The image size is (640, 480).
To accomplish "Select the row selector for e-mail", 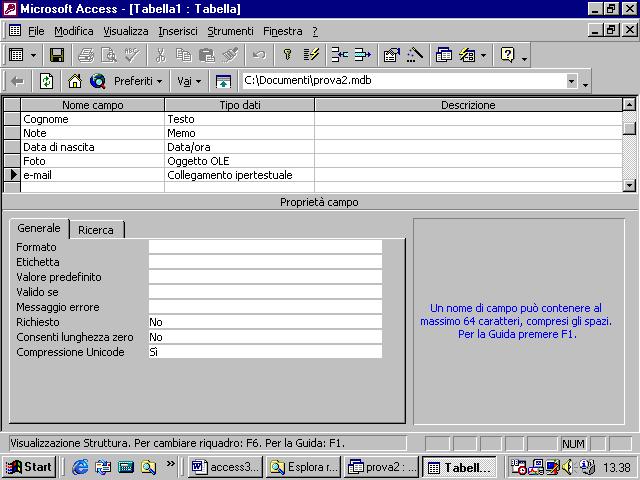I will [x=12, y=175].
